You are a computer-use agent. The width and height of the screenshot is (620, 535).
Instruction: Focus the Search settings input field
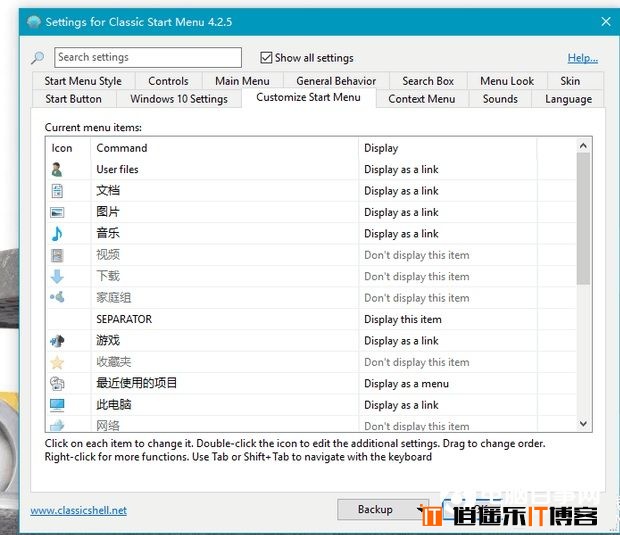tap(148, 57)
